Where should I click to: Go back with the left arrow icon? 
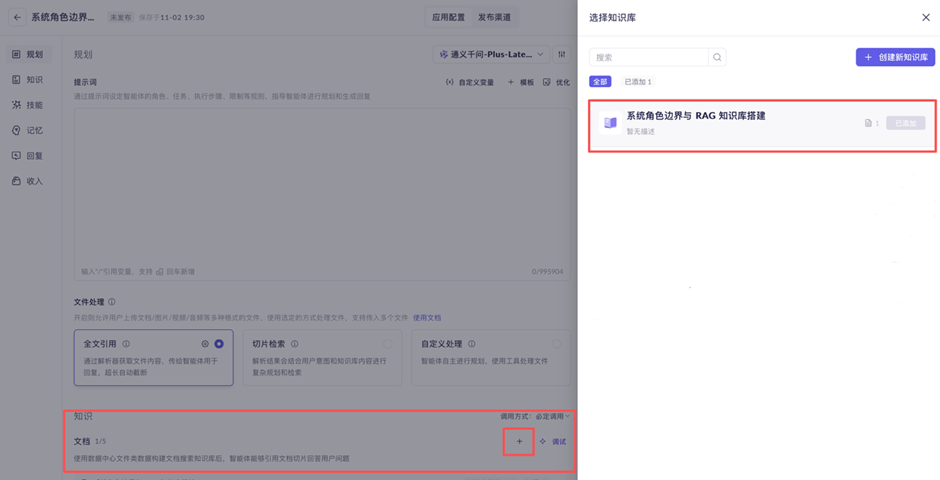(17, 17)
